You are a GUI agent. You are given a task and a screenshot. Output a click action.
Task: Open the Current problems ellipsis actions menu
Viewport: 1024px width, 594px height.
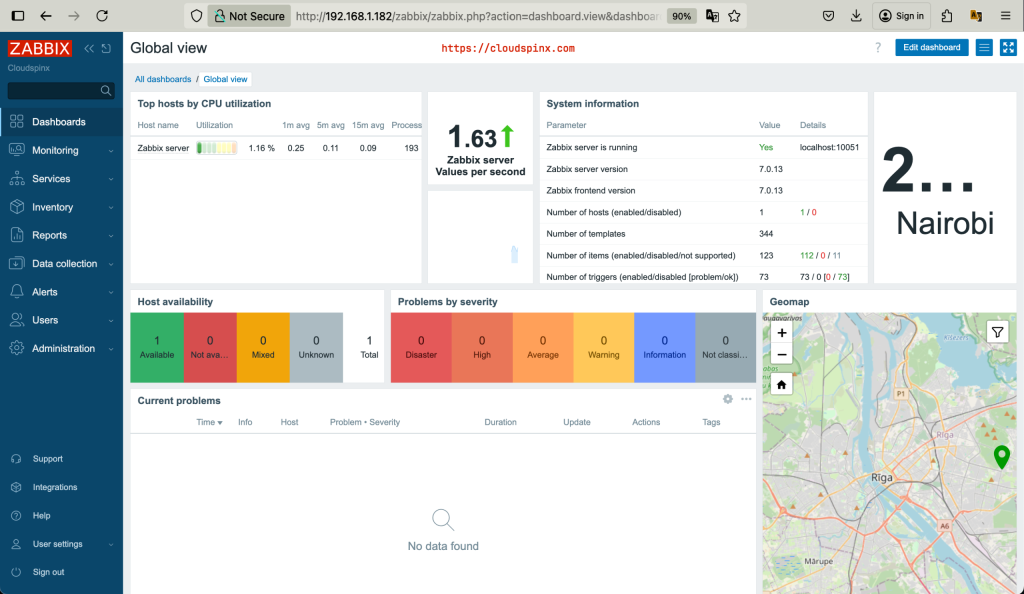(746, 398)
